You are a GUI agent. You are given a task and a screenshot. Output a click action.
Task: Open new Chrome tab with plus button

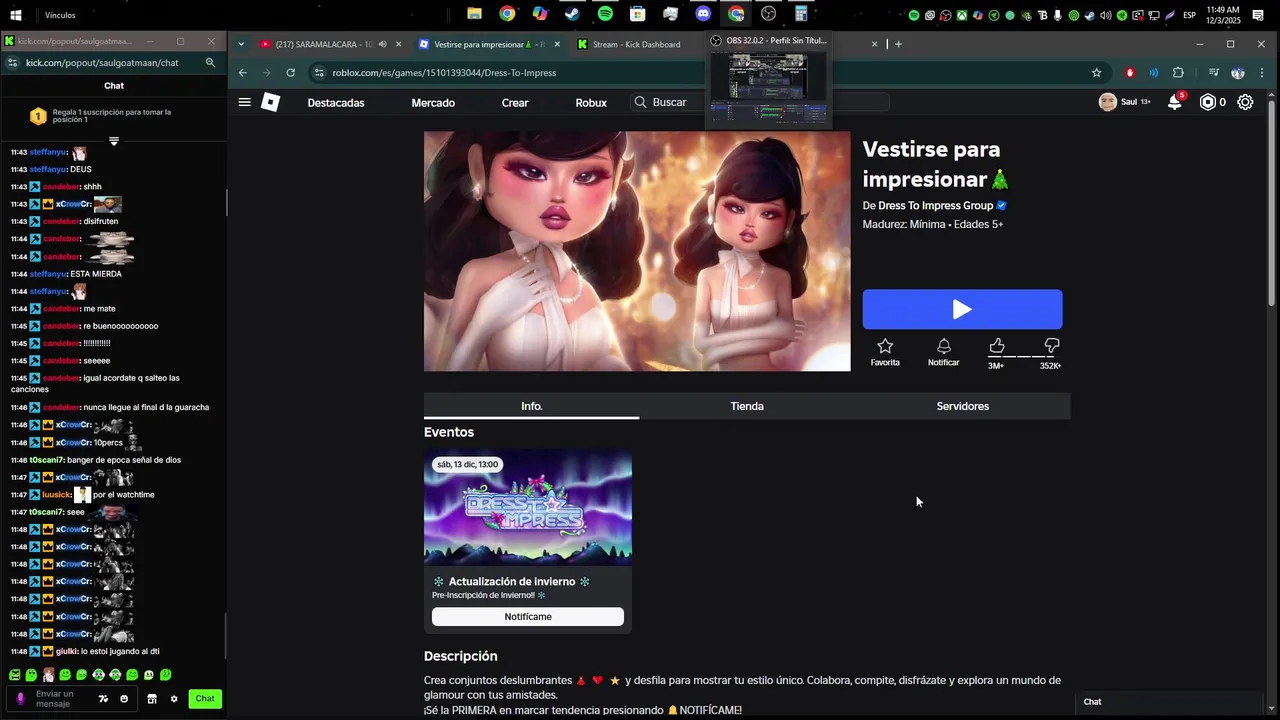pos(898,44)
